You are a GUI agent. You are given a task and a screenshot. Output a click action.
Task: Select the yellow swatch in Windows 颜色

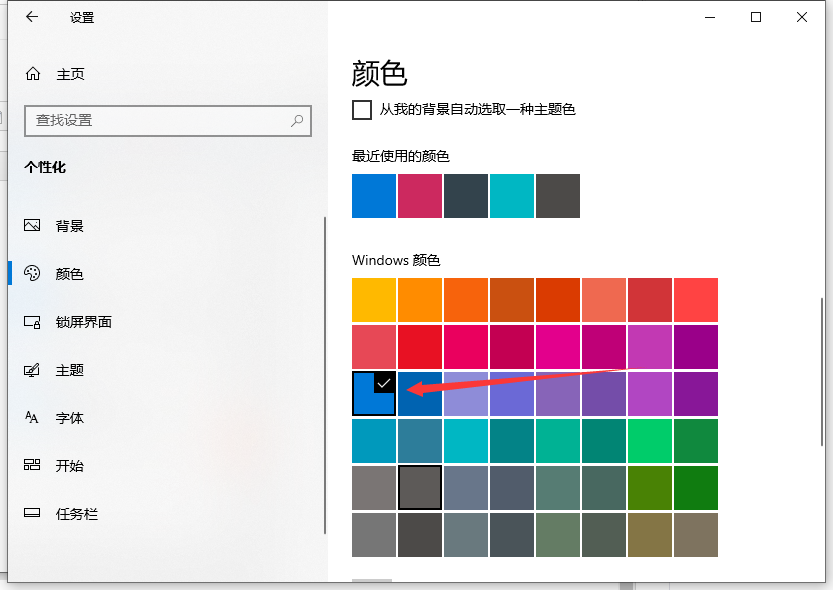[374, 299]
